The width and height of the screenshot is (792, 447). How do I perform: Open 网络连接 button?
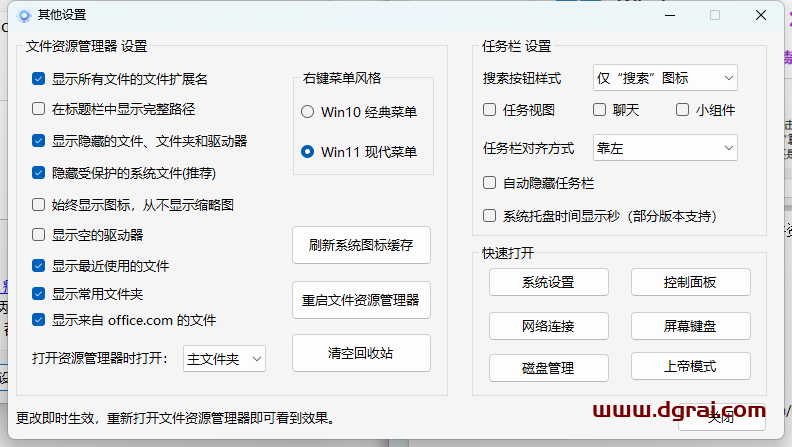click(549, 326)
